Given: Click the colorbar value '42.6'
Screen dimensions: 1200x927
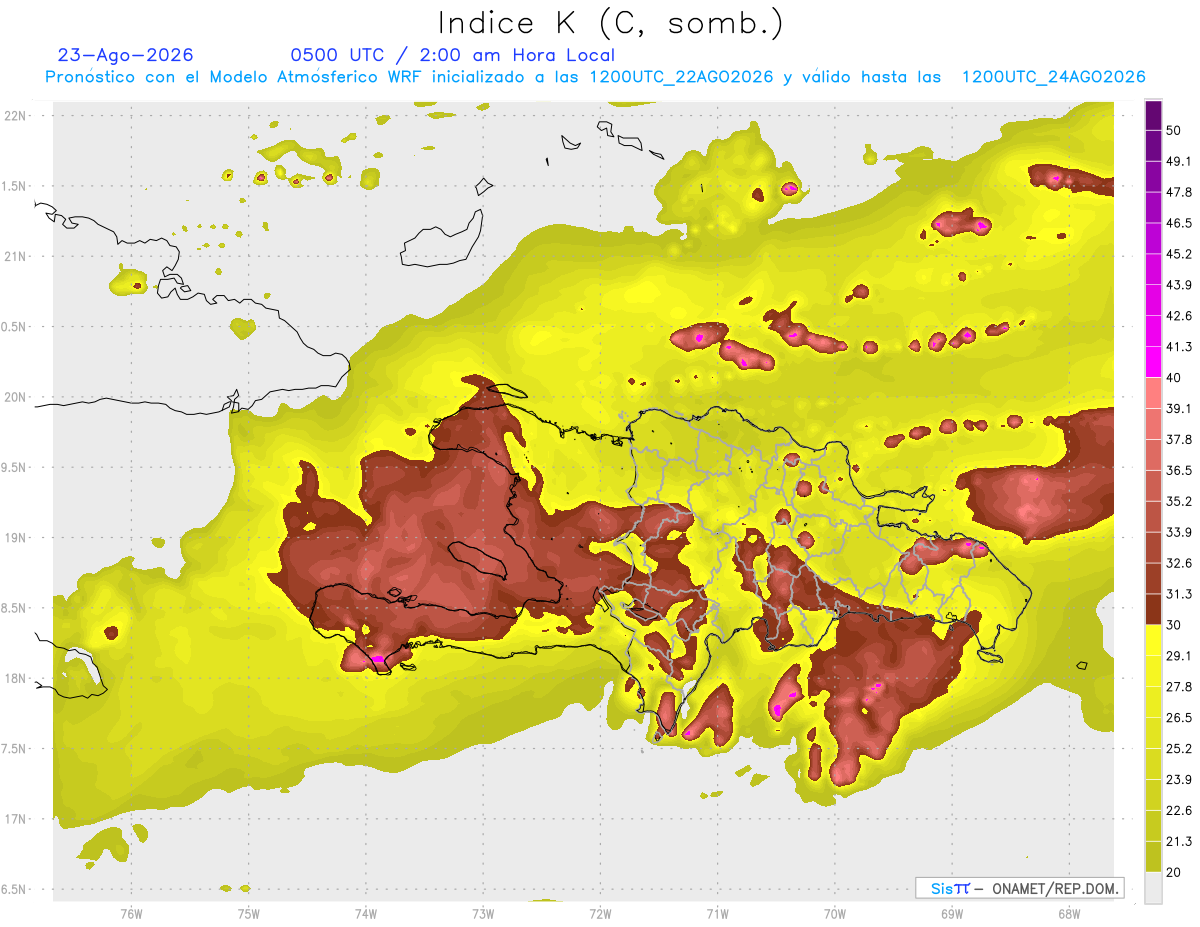Looking at the screenshot, I should coord(1178,316).
